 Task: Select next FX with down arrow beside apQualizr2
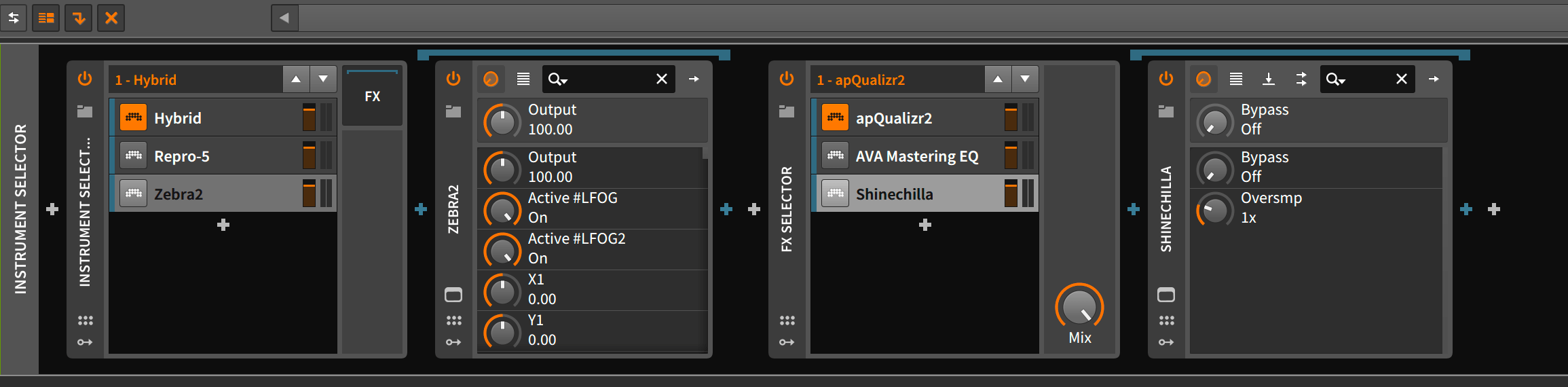click(x=1025, y=79)
